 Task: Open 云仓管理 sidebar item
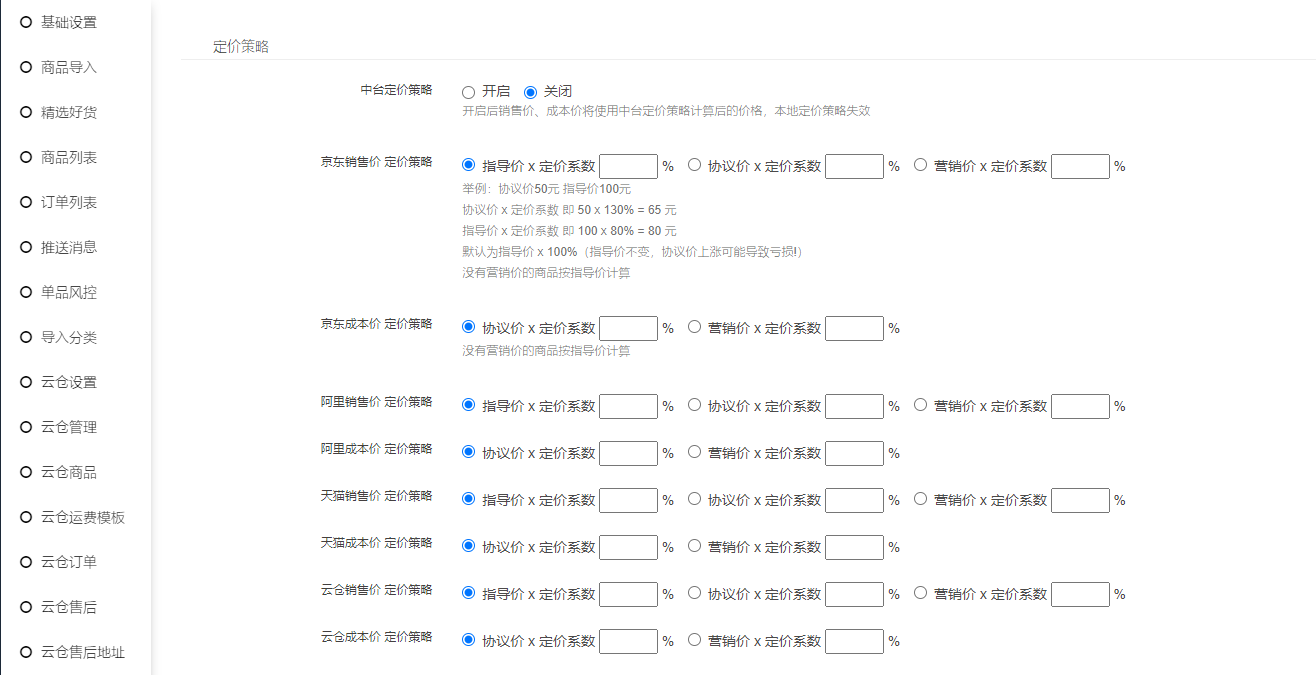click(x=69, y=427)
